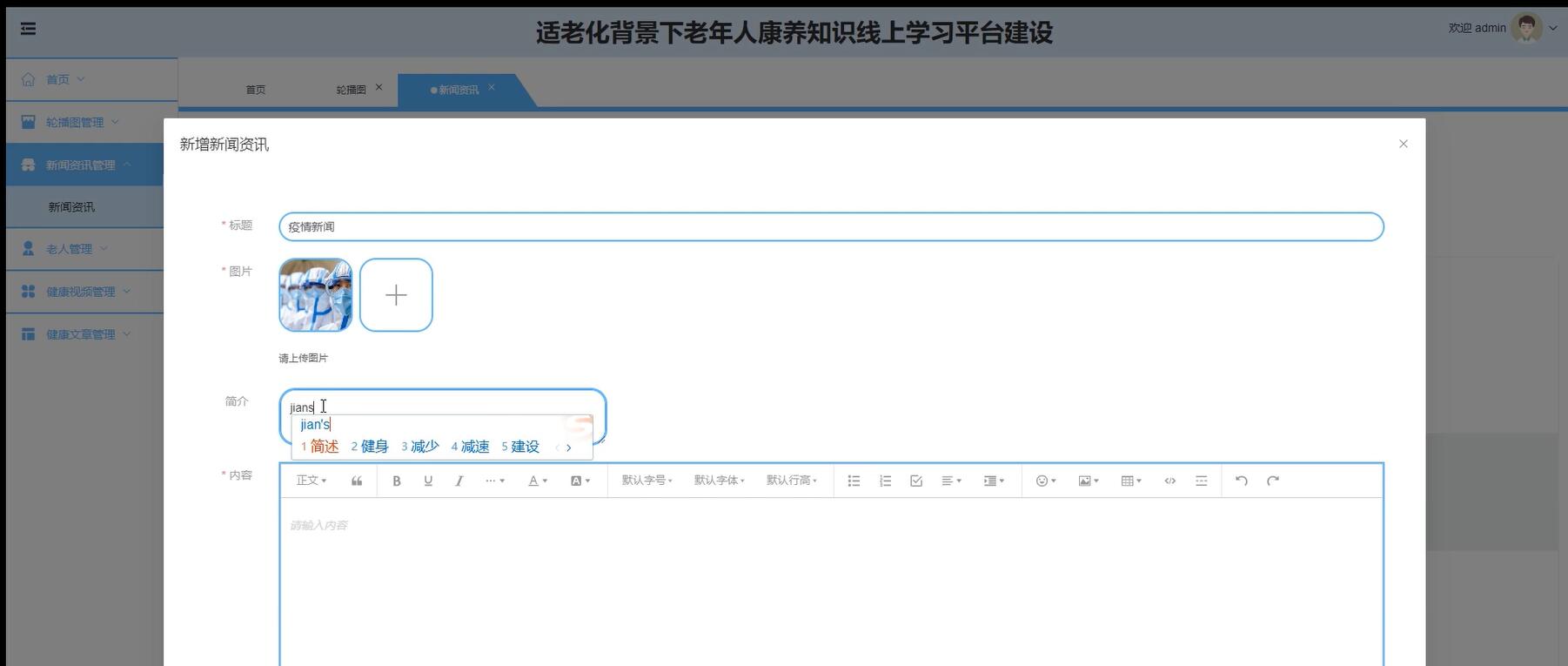Undo the last editor action
Viewport: 1568px width, 666px height.
click(1242, 481)
